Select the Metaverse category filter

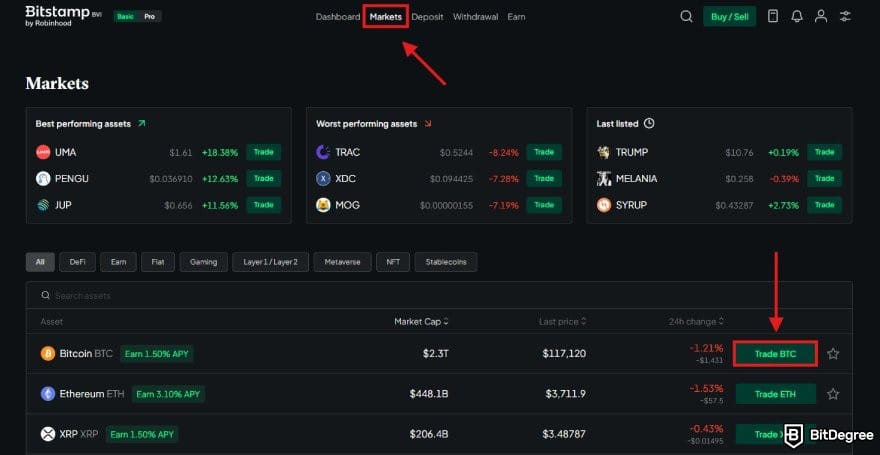(x=342, y=262)
